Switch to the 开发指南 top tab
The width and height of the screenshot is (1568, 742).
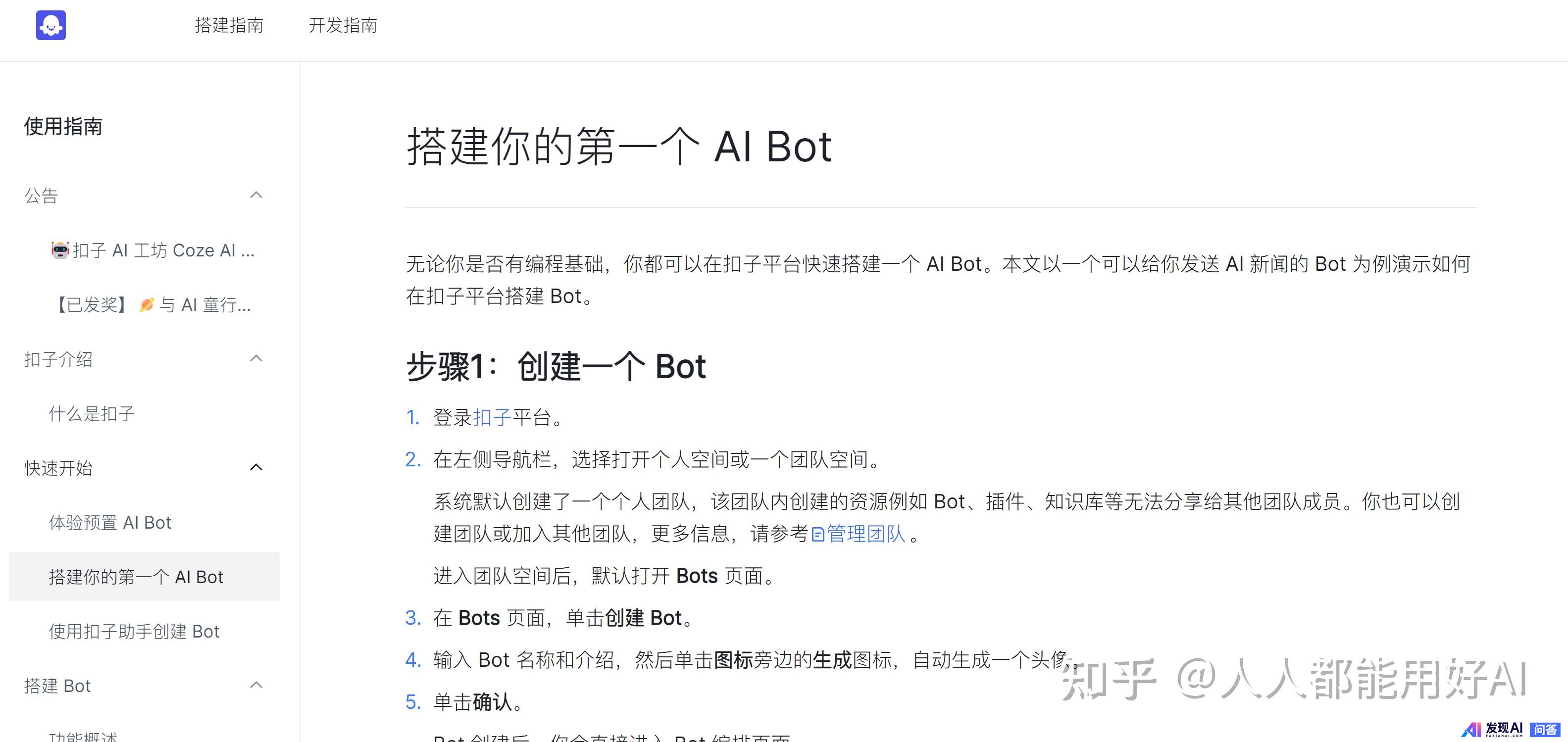(343, 26)
